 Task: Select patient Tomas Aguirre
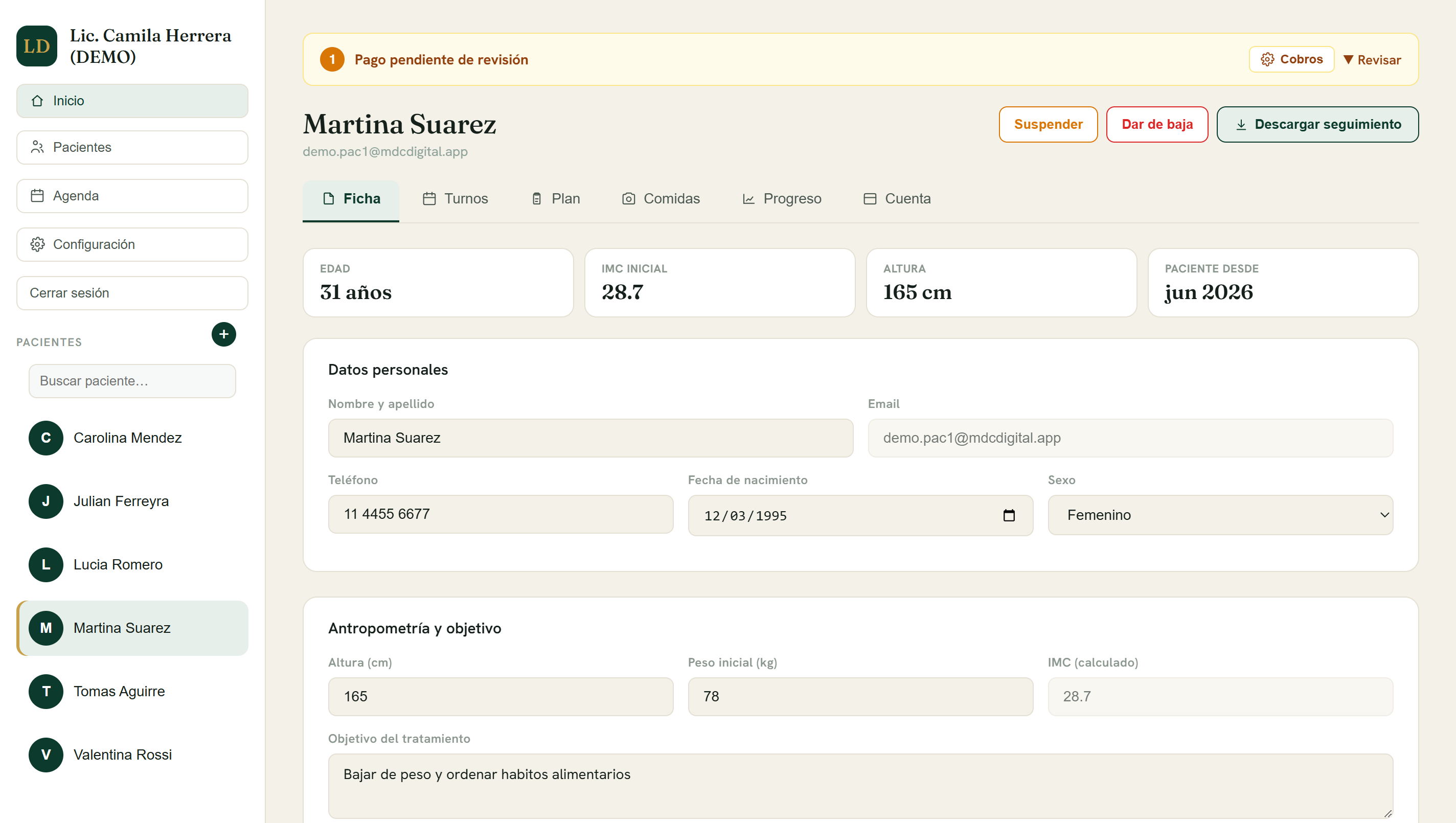tap(132, 691)
